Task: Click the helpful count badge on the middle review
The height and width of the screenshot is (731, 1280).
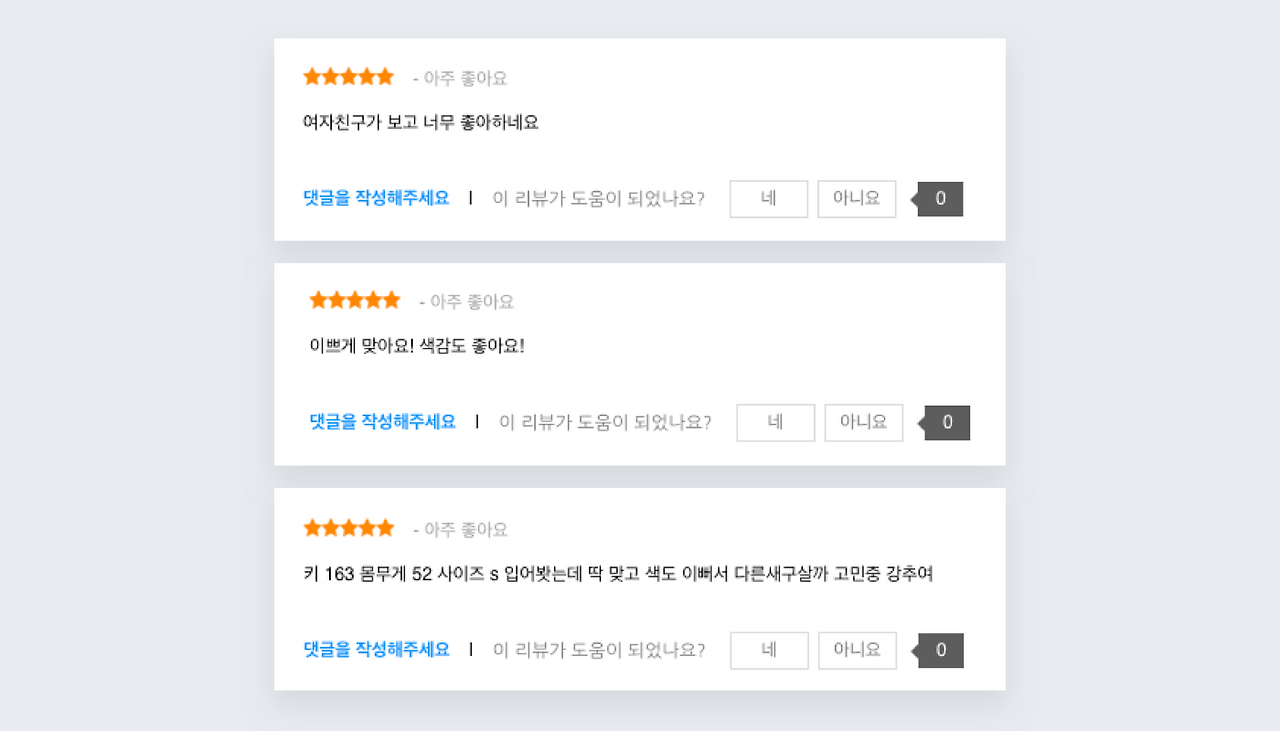Action: point(946,422)
